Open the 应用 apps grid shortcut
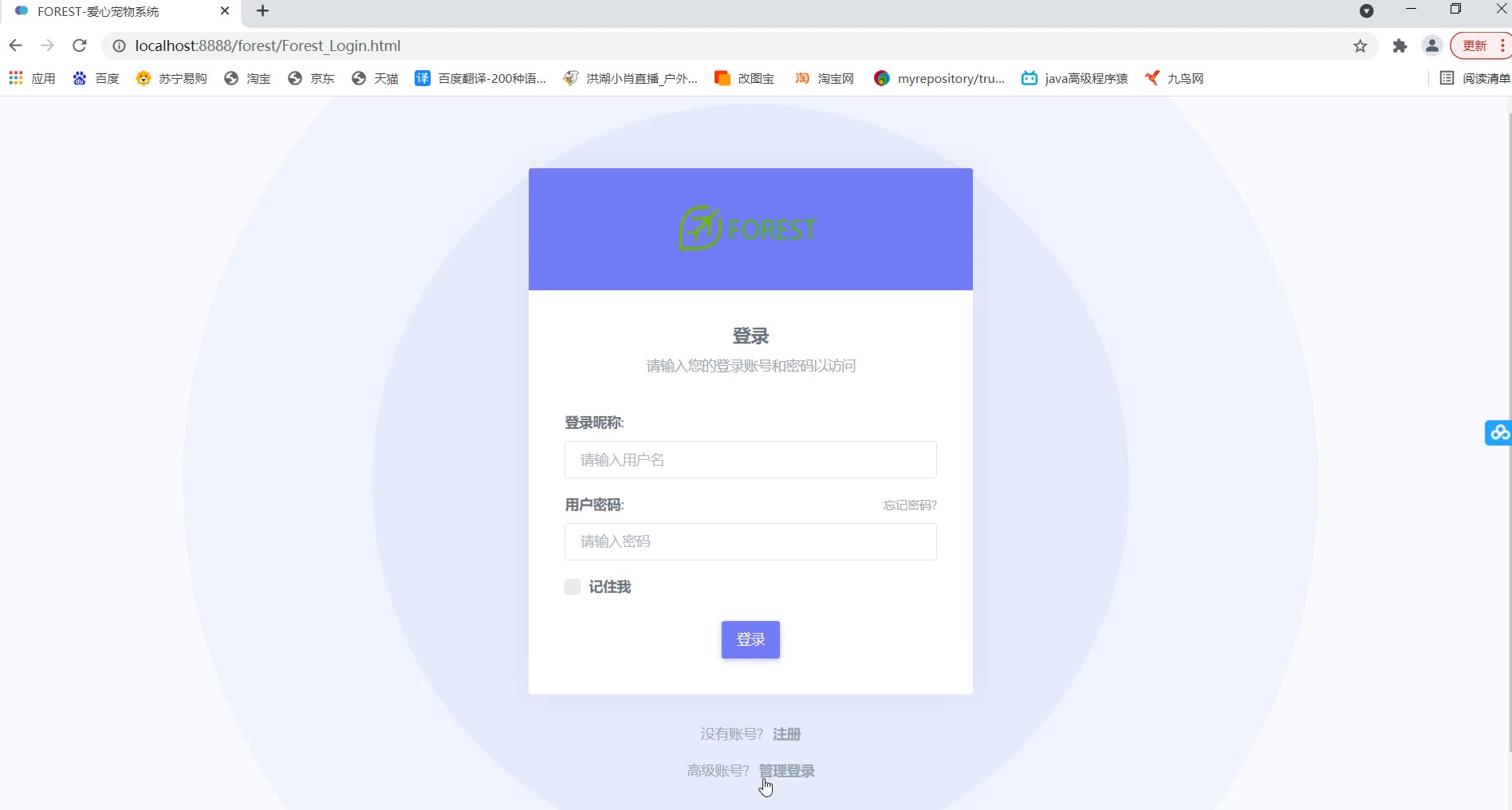1512x810 pixels. pyautogui.click(x=33, y=78)
